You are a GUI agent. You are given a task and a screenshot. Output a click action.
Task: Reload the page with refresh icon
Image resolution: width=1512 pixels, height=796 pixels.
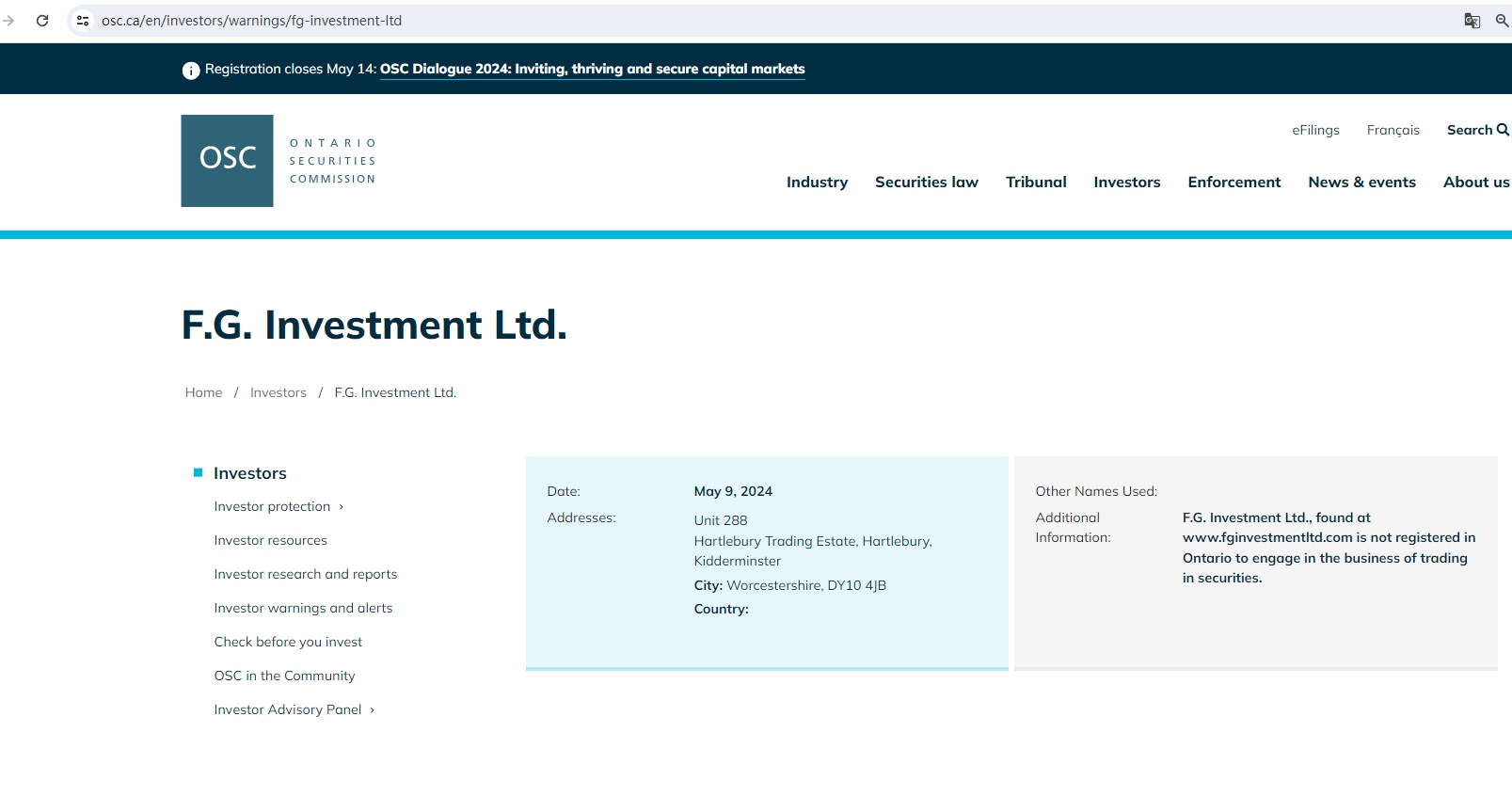[x=42, y=21]
